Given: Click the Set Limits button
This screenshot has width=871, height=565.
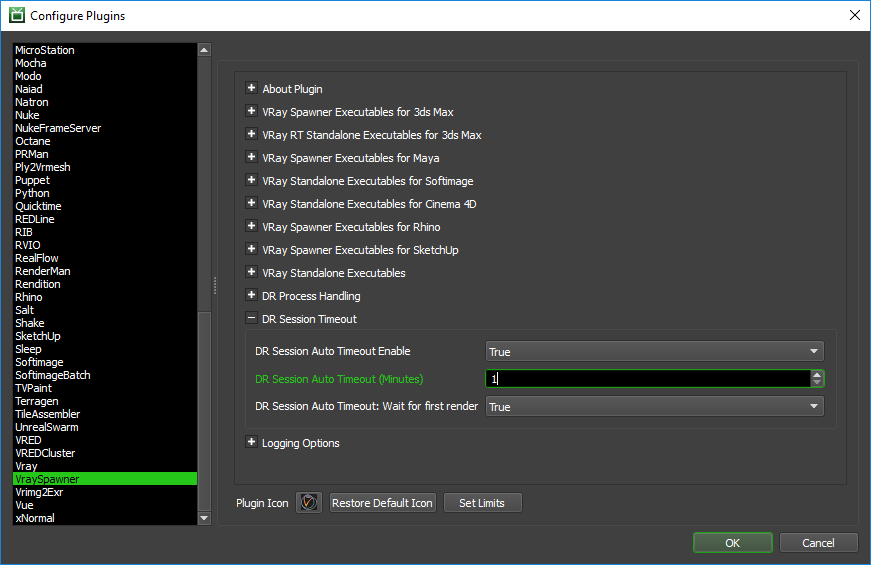Looking at the screenshot, I should 482,503.
